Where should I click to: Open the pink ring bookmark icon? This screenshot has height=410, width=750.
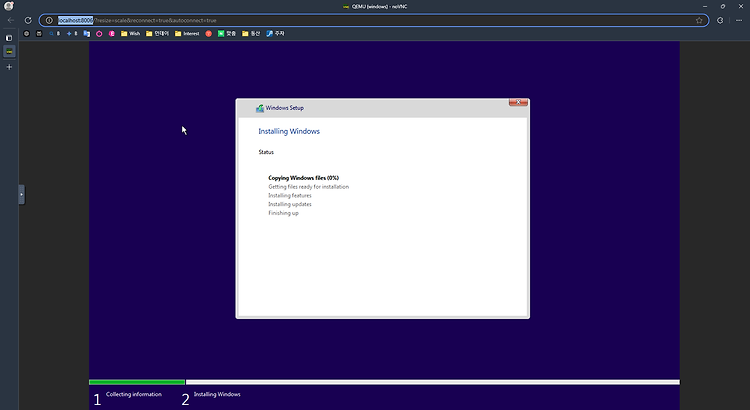click(99, 33)
